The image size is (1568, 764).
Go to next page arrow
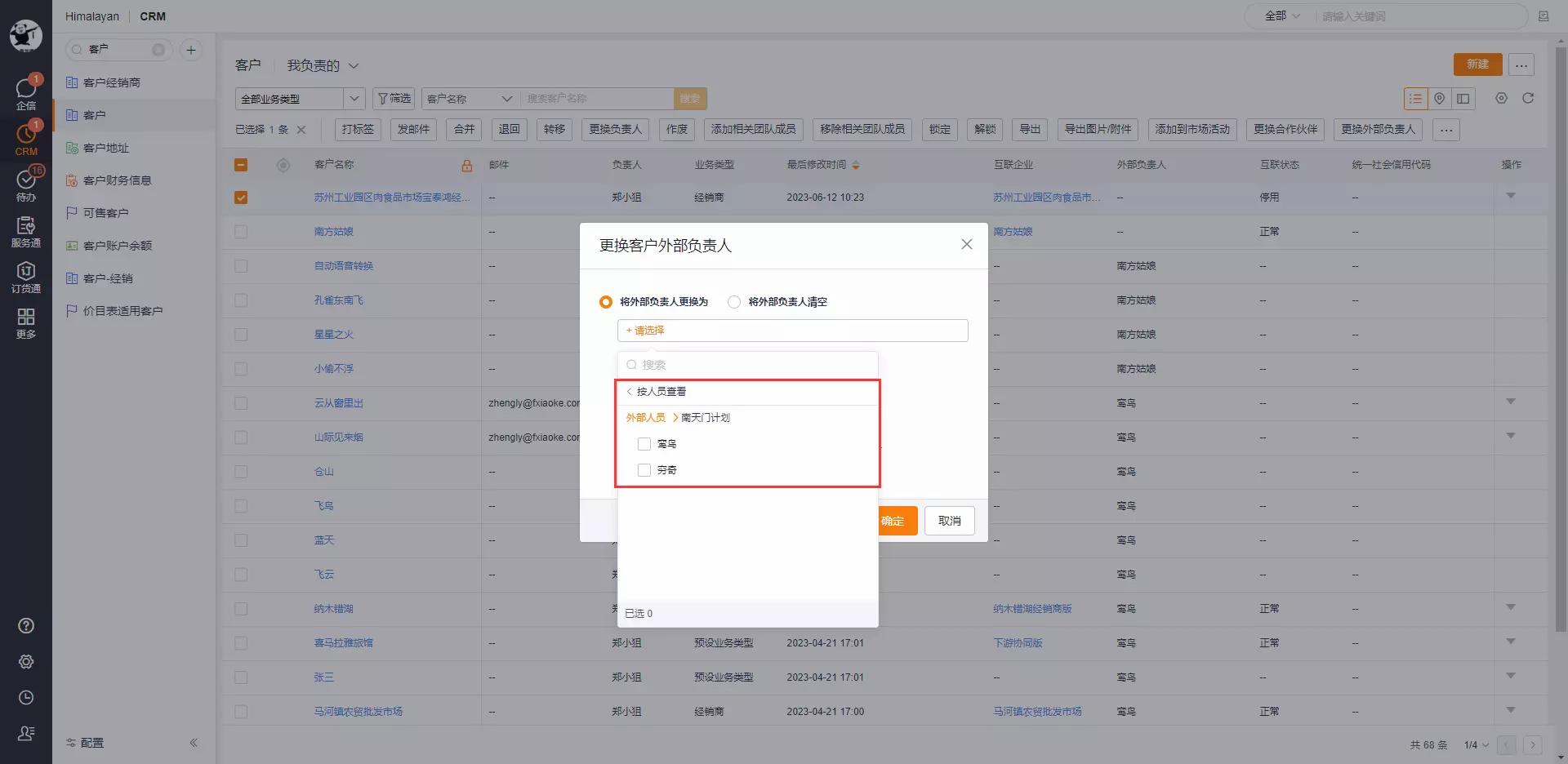[1533, 745]
